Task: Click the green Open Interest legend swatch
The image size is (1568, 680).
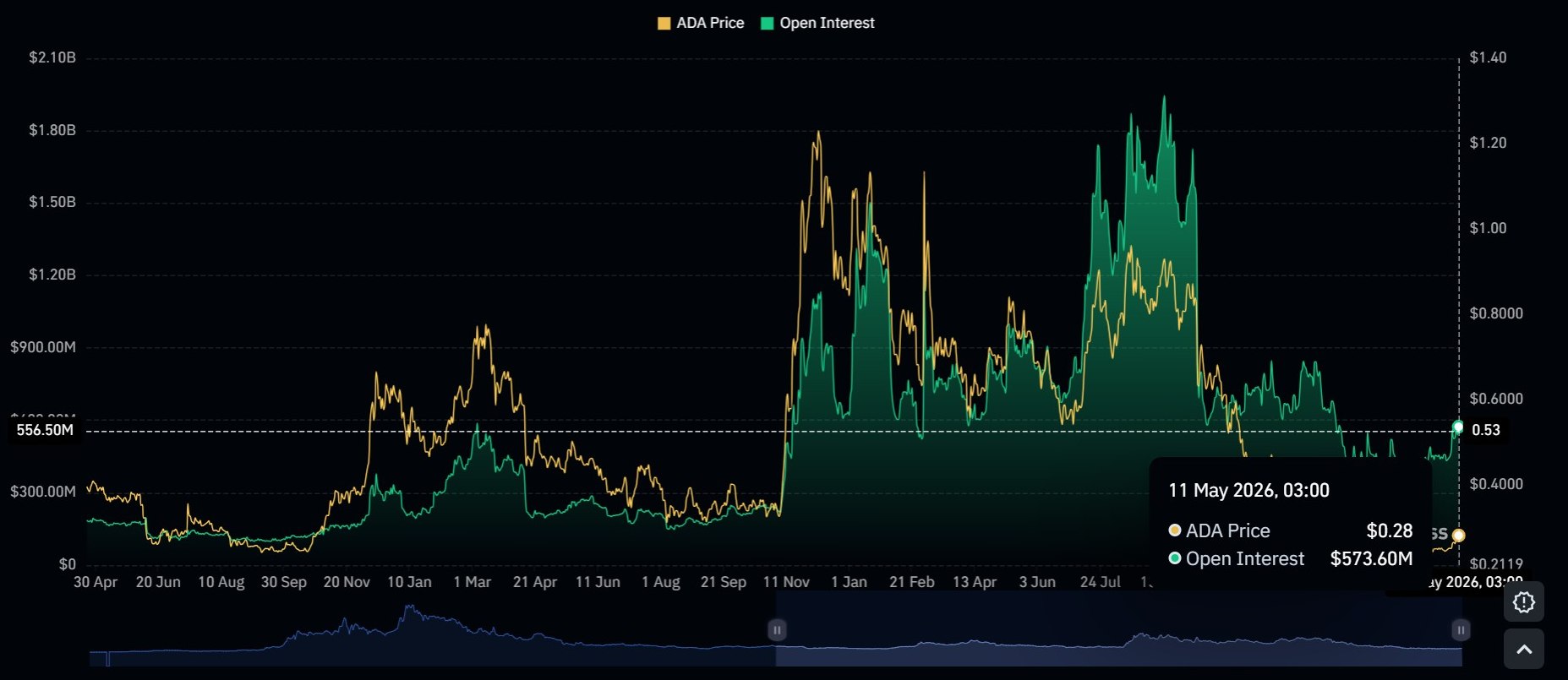Action: pos(768,24)
